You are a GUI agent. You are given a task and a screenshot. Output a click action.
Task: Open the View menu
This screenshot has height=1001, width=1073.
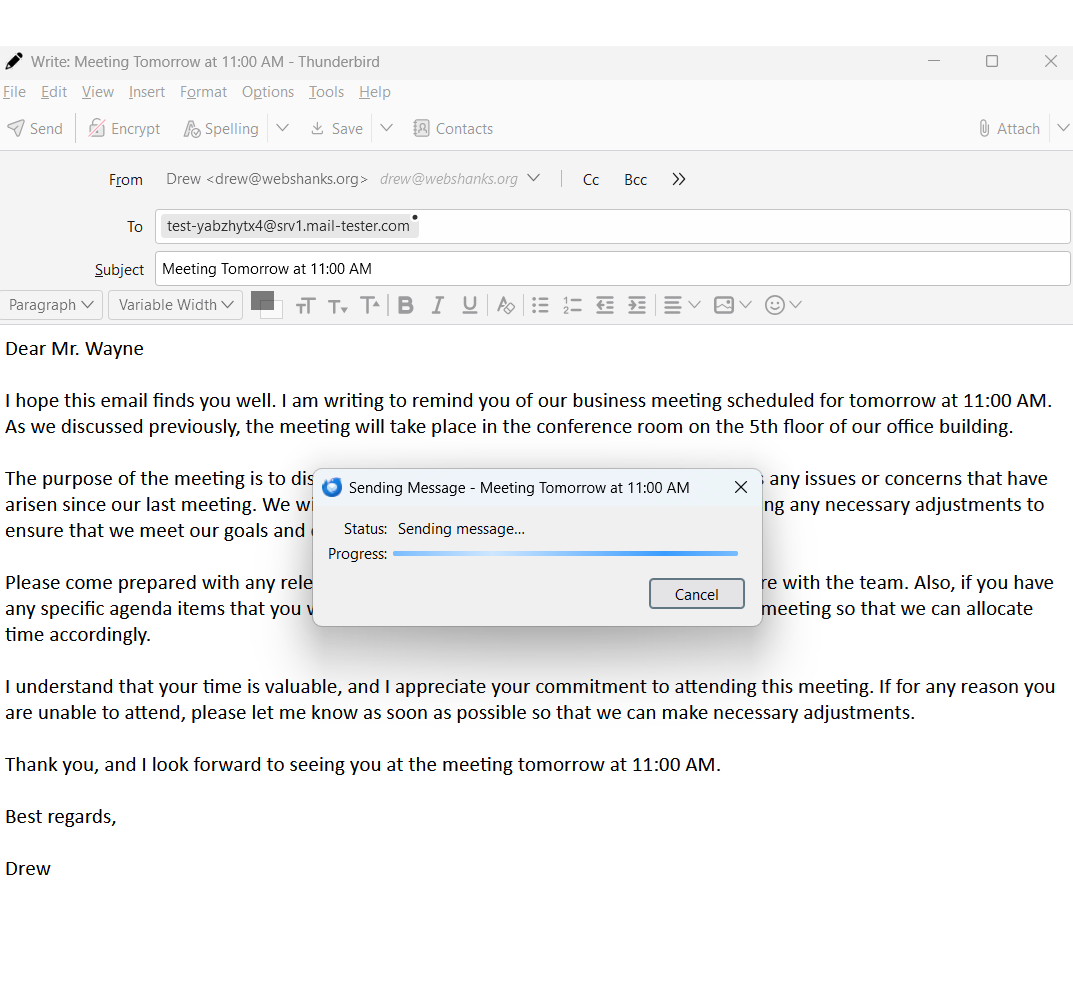(x=98, y=92)
